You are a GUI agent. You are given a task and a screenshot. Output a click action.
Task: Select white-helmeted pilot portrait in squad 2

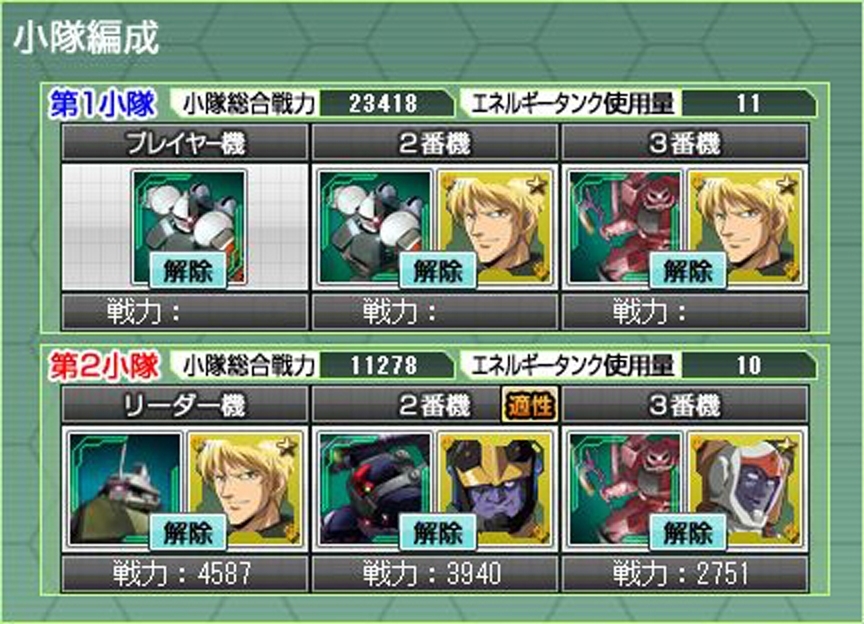pos(745,488)
